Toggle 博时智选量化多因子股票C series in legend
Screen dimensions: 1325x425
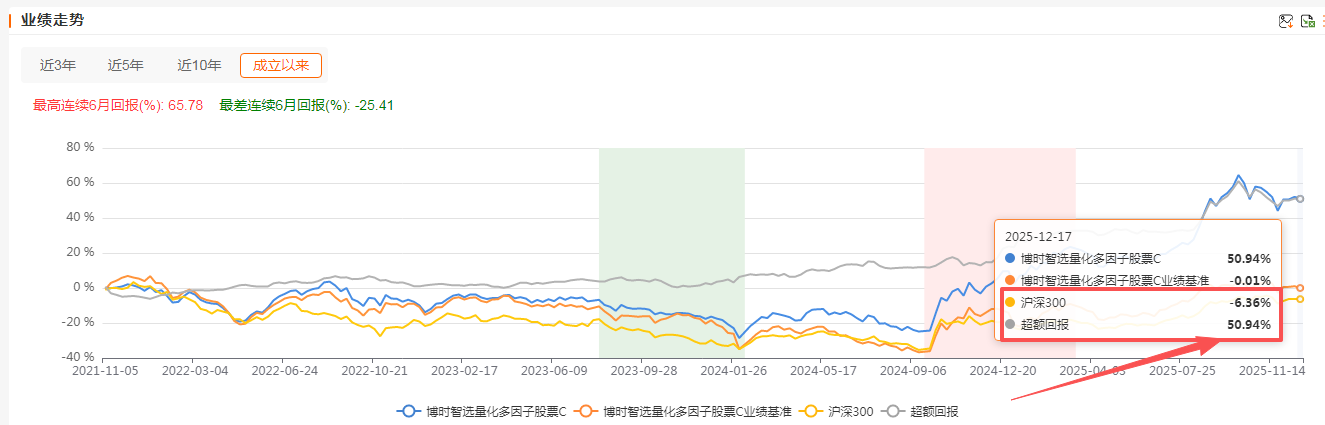[496, 411]
